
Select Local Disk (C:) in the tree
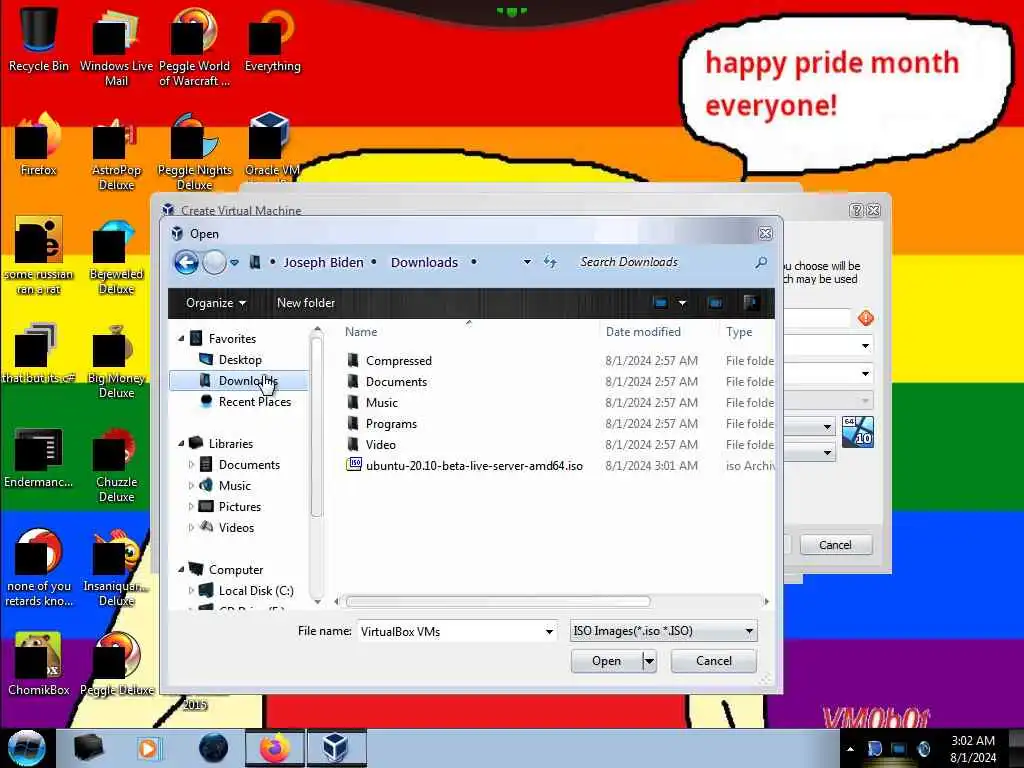pos(256,590)
